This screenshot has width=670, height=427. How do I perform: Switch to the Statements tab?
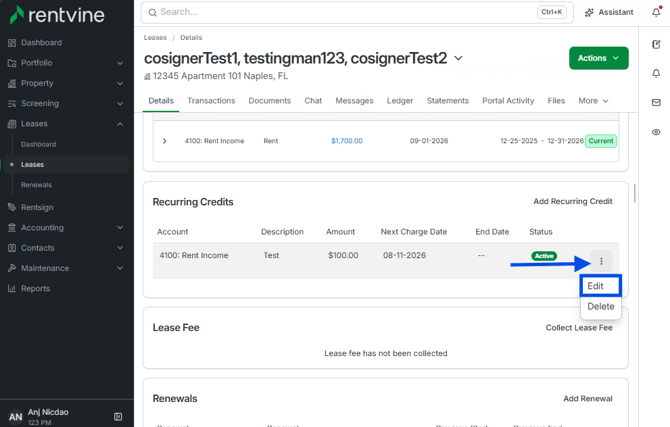[x=448, y=101]
